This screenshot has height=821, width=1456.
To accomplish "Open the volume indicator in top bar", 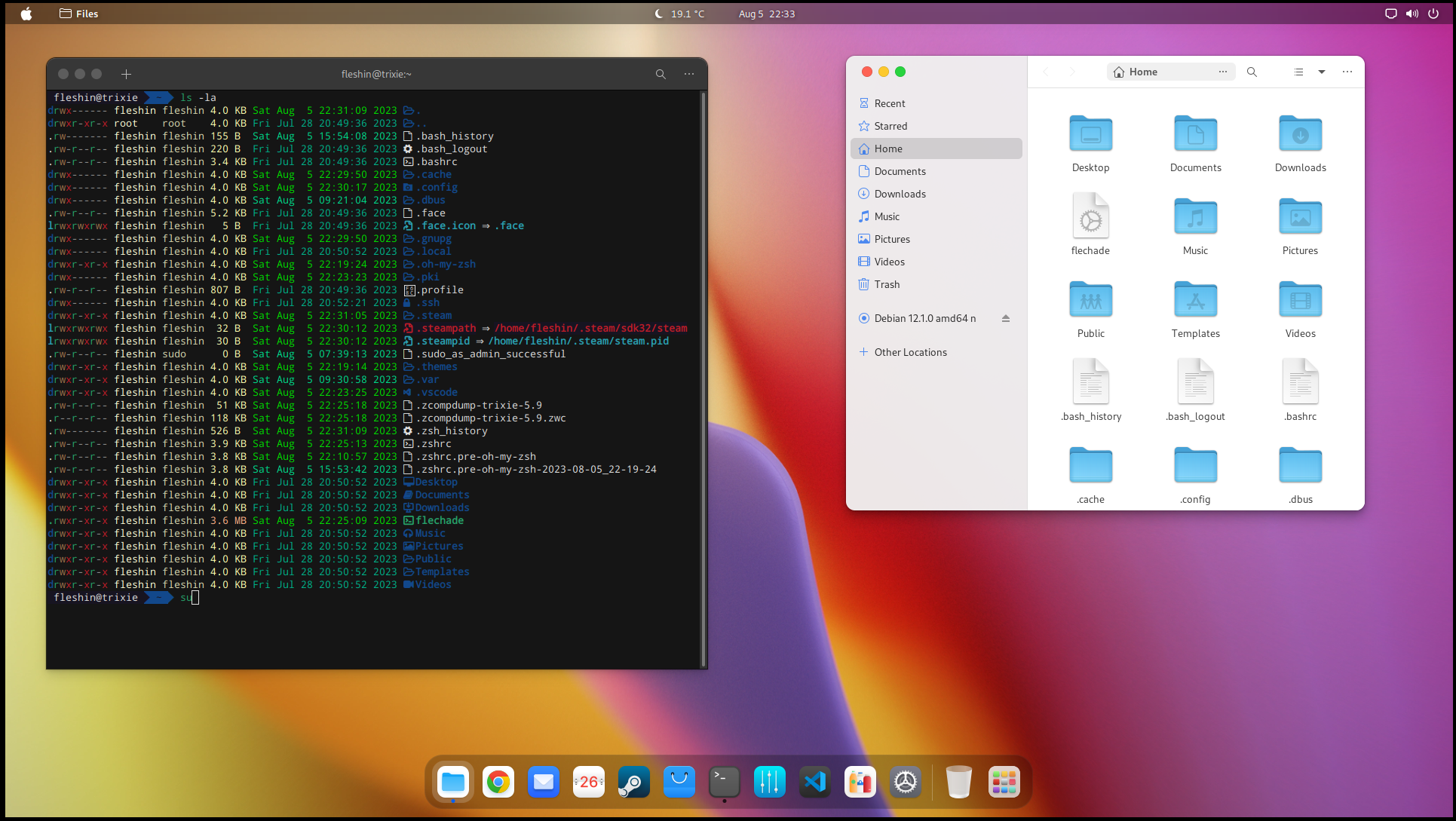I will click(1412, 14).
